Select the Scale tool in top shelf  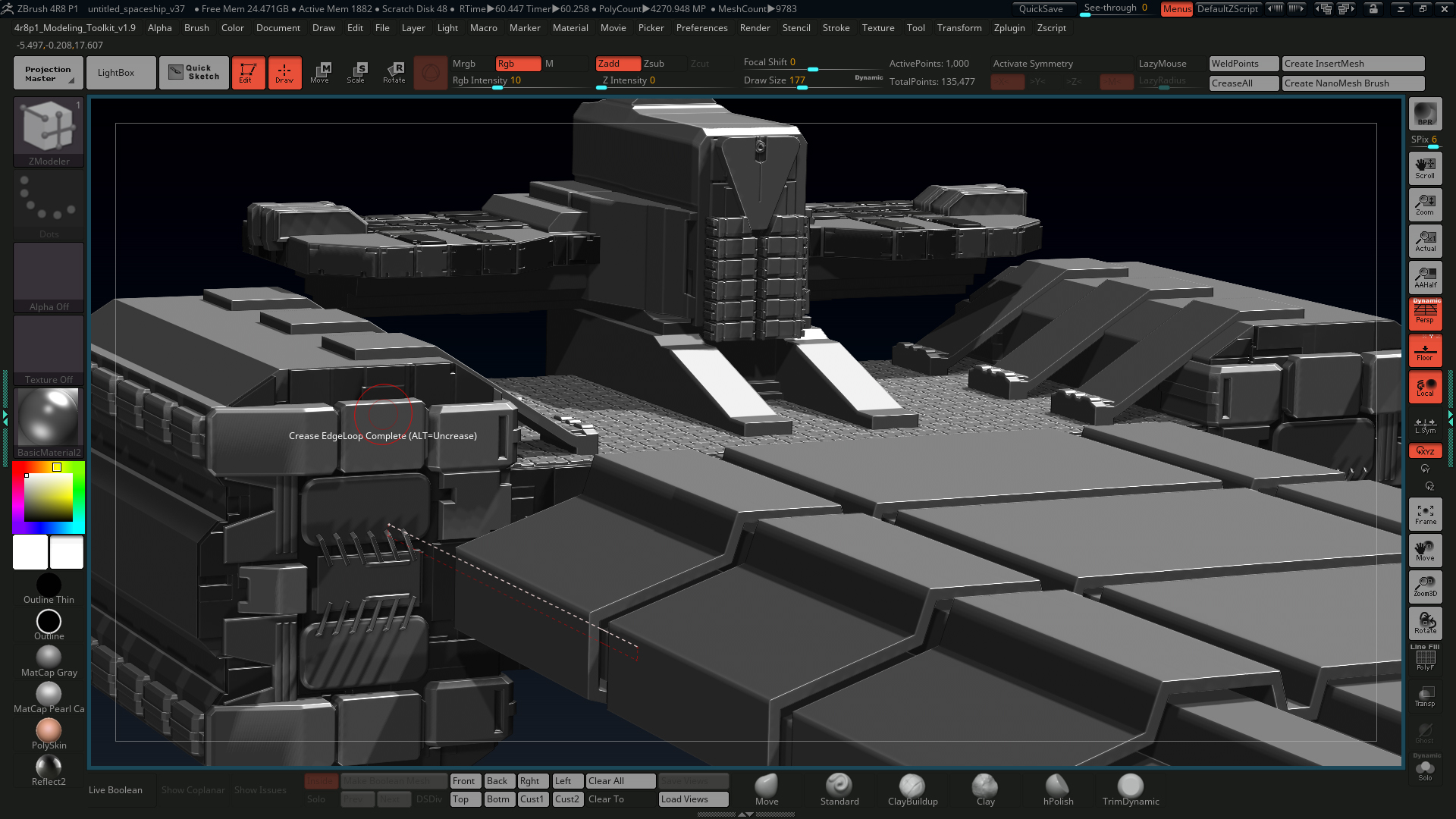click(x=356, y=73)
